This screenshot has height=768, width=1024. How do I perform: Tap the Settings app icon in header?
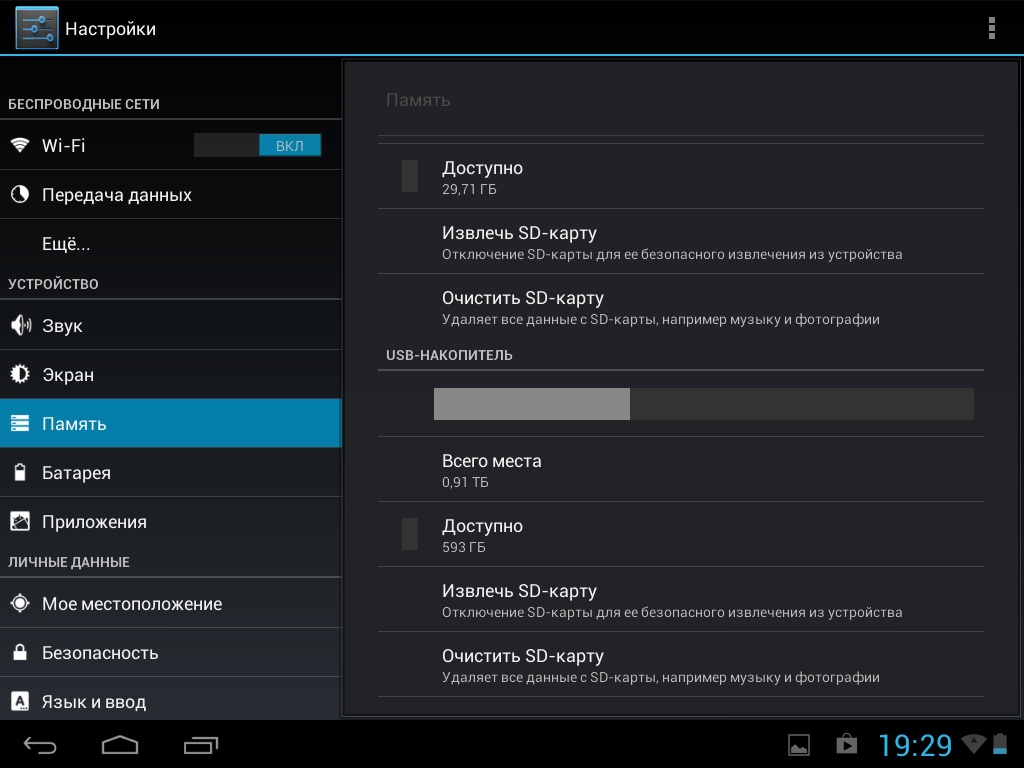tap(37, 28)
